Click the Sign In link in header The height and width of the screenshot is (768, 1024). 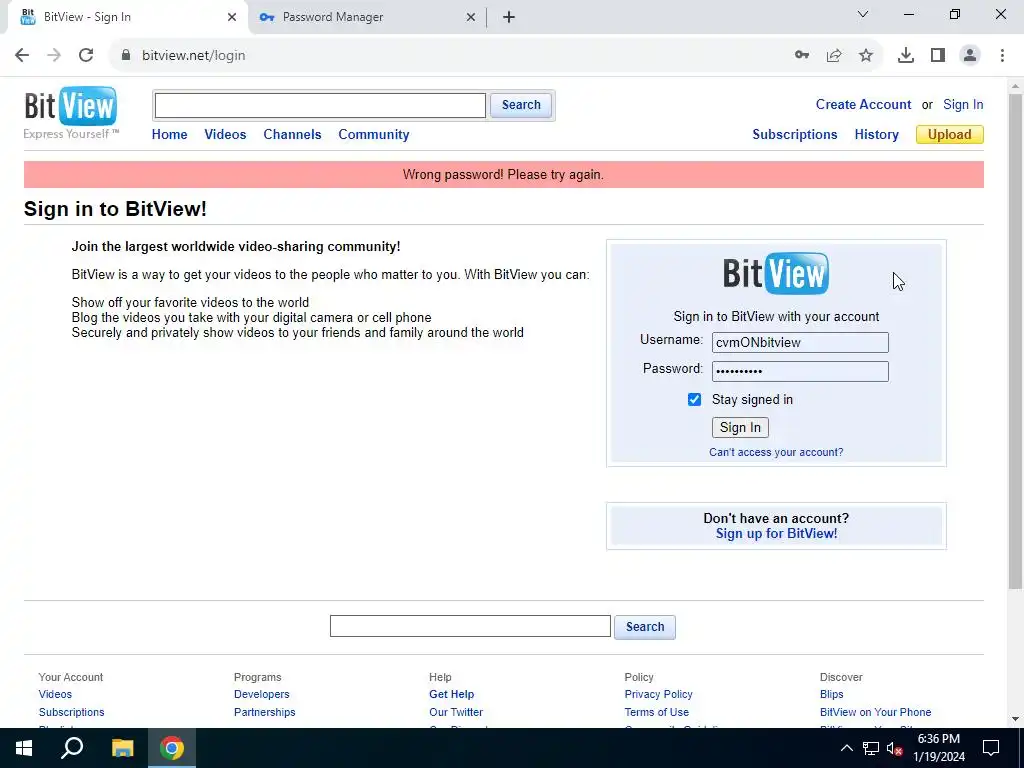[x=963, y=104]
